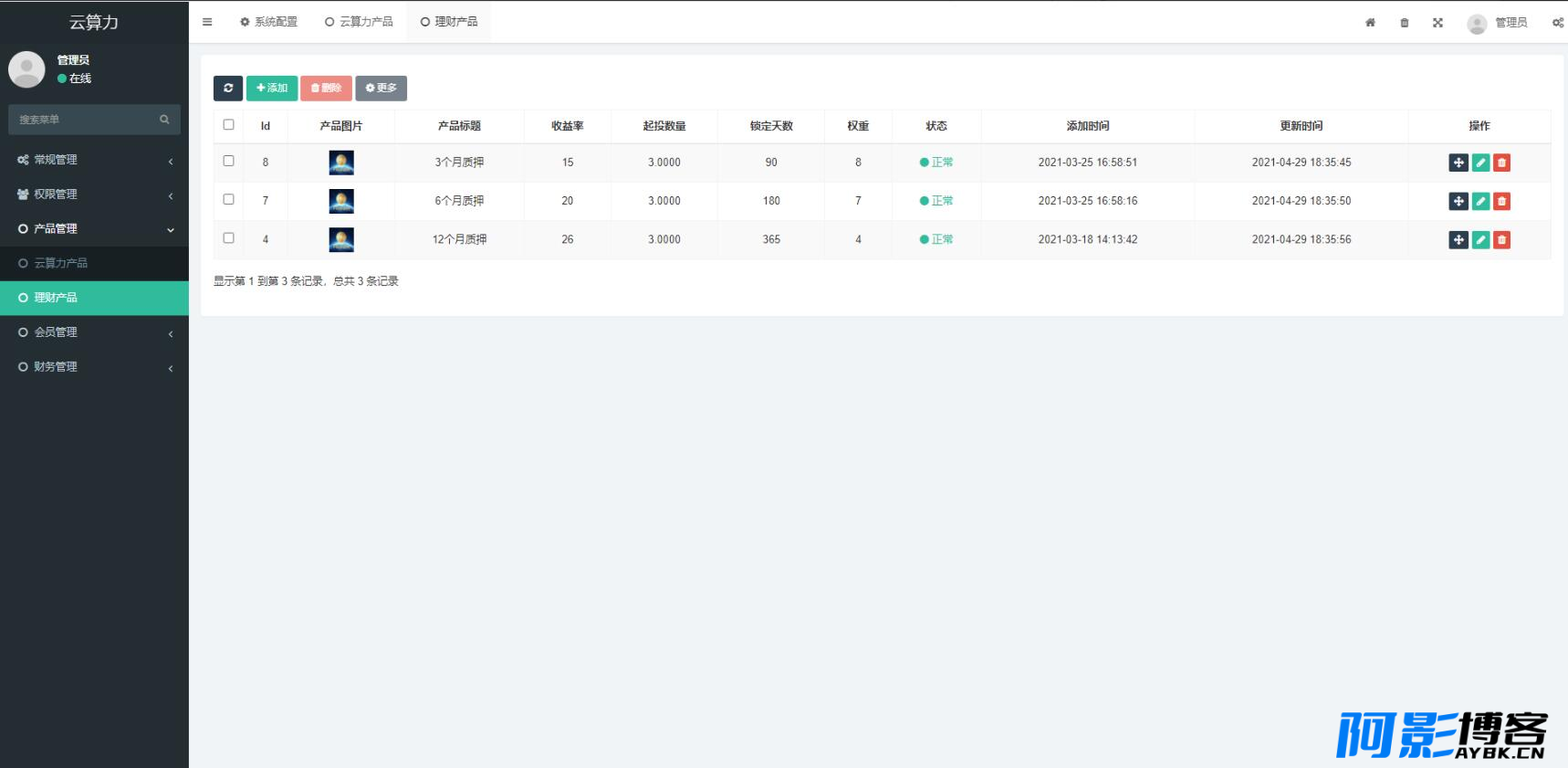Click the 云算力 logo title
Viewport: 1568px width, 768px height.
click(94, 22)
